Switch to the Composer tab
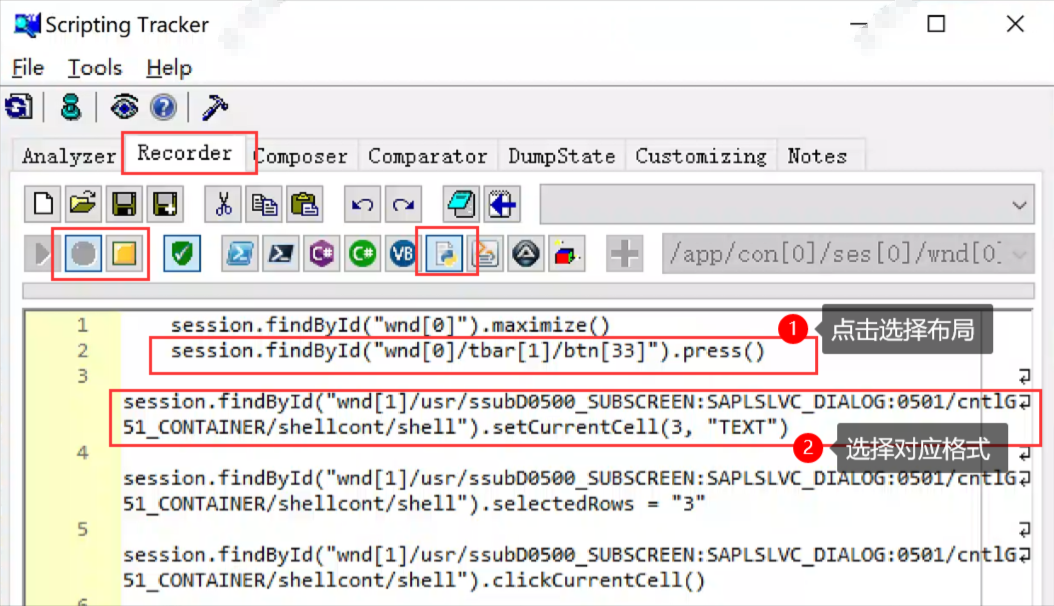Viewport: 1054px width, 606px height. tap(303, 156)
